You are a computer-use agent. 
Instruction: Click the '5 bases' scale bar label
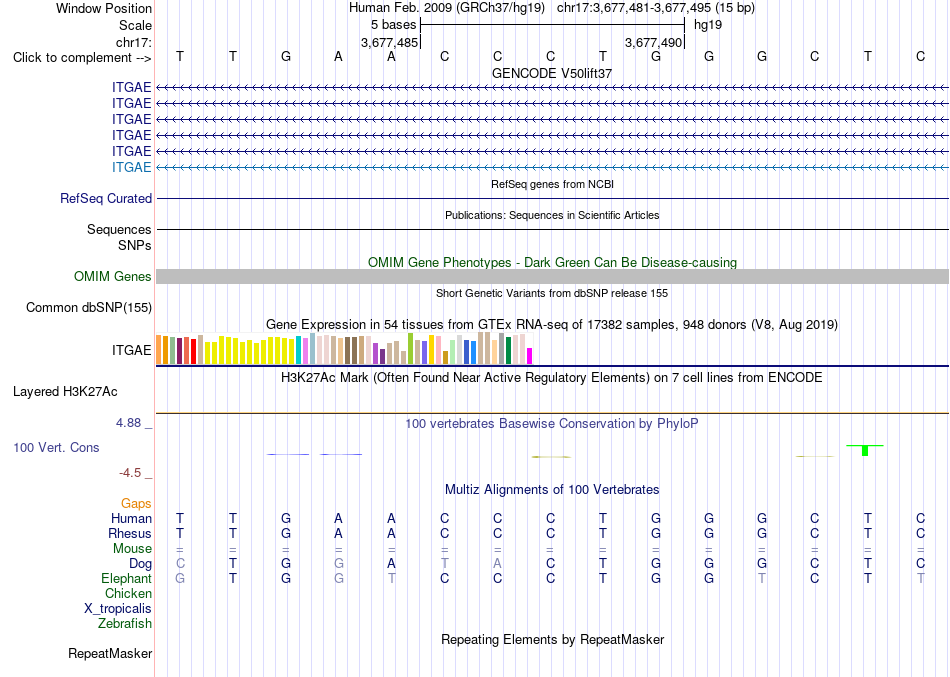(393, 25)
